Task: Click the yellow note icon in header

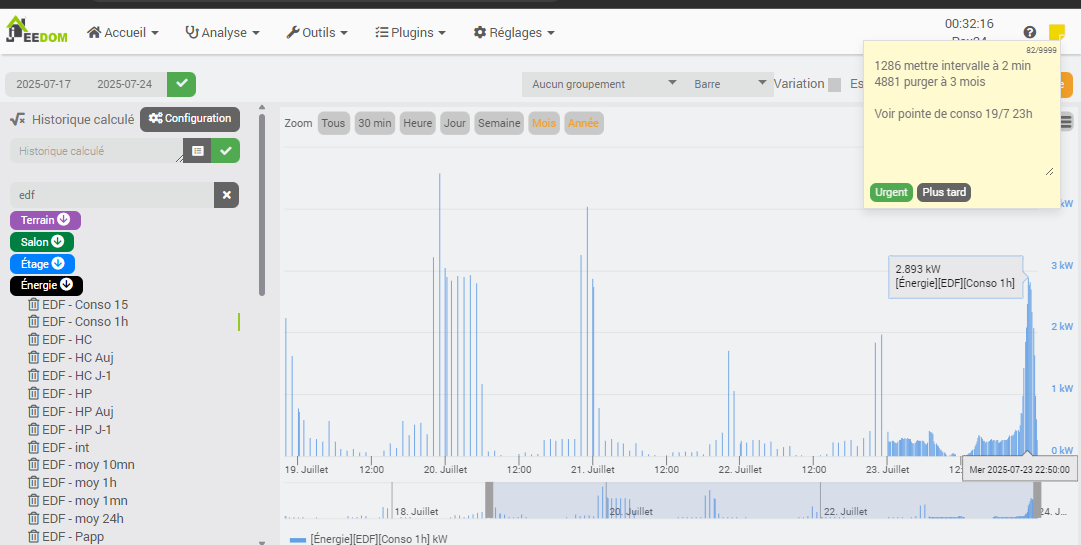Action: (x=1057, y=32)
